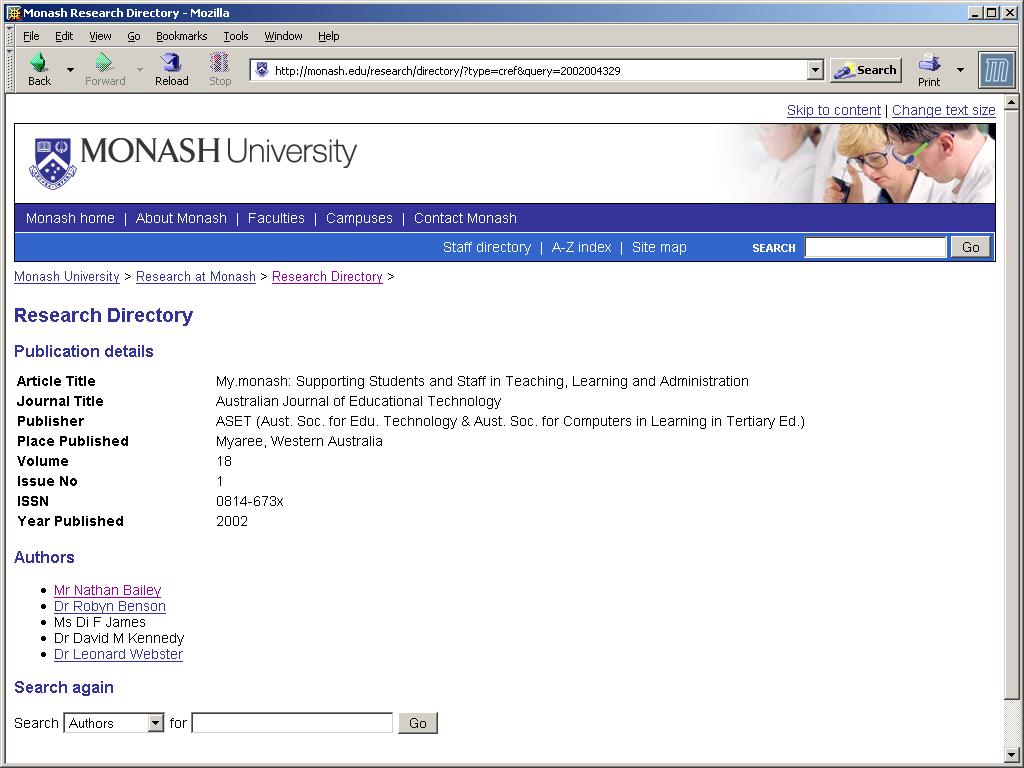Screen dimensions: 1024x768
Task: Click the header researchers photo banner
Action: (x=856, y=163)
